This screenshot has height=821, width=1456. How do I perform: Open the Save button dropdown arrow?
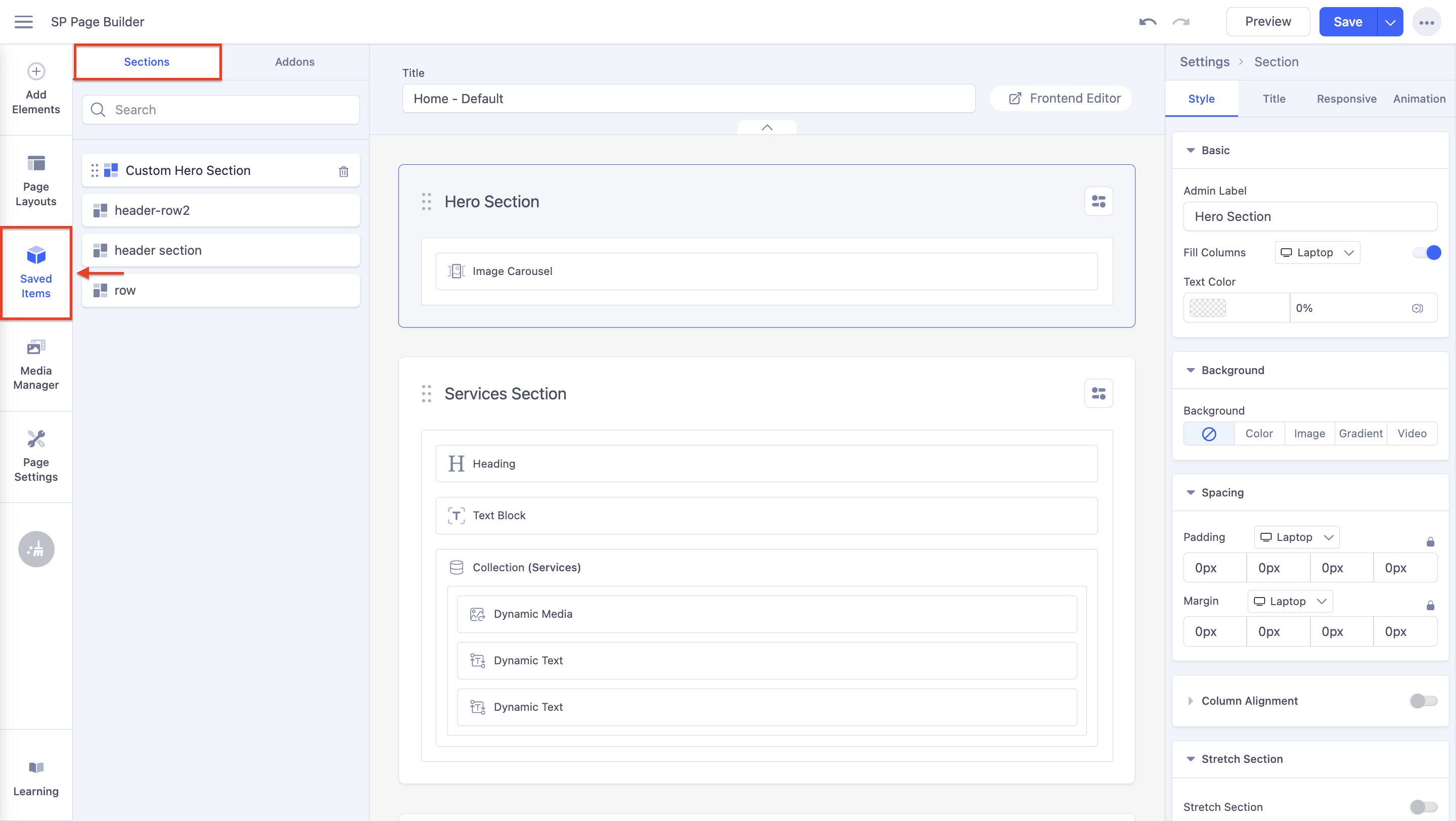click(x=1390, y=23)
